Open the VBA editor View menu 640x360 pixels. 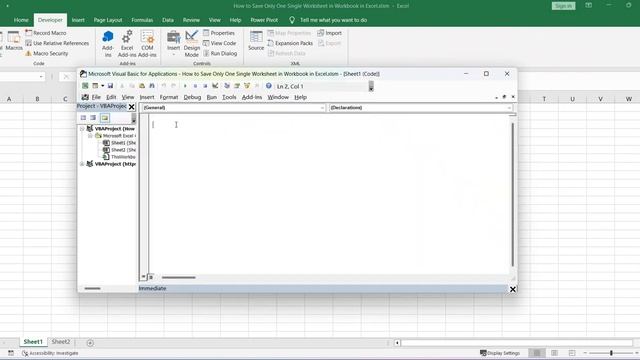pyautogui.click(x=128, y=97)
